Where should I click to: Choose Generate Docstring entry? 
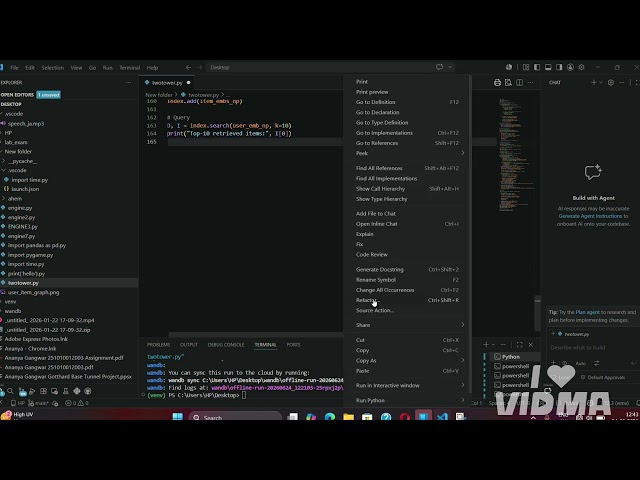point(407,270)
